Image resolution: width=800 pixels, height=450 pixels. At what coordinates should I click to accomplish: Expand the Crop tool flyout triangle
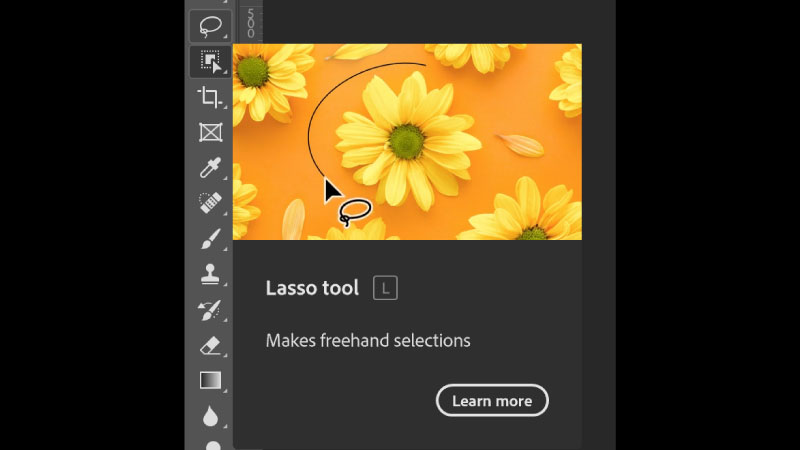[227, 107]
